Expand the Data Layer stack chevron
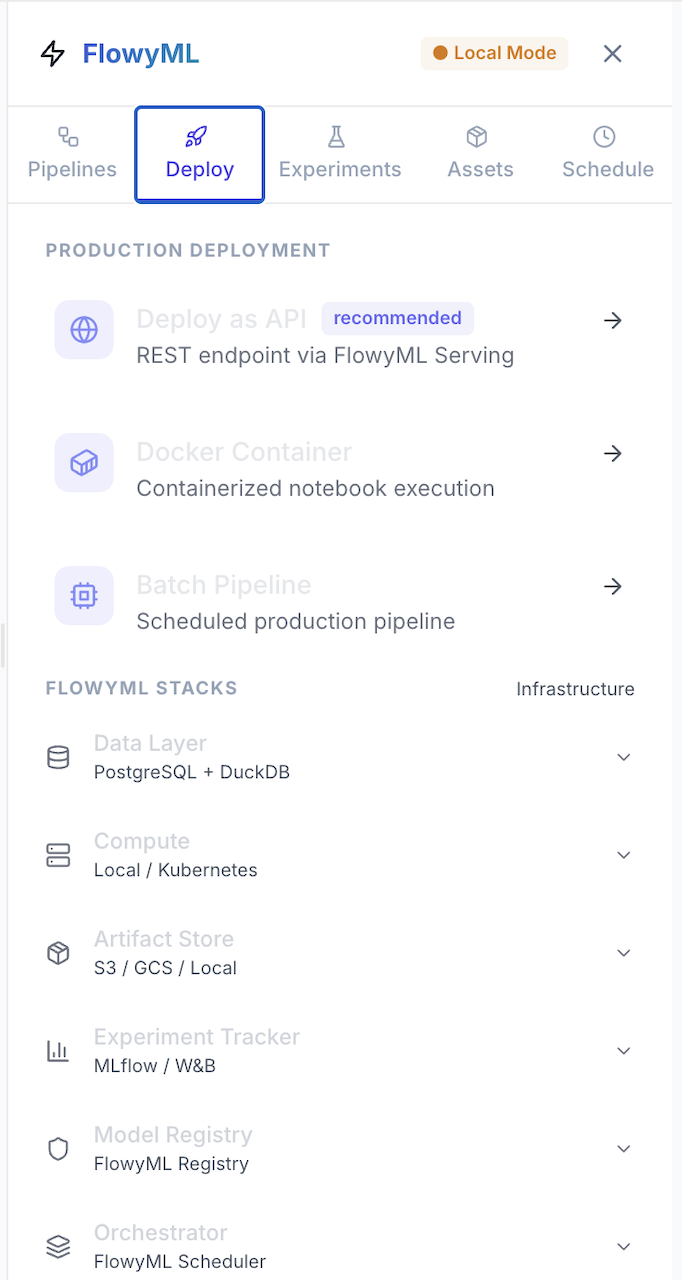Image resolution: width=682 pixels, height=1280 pixels. coord(624,758)
